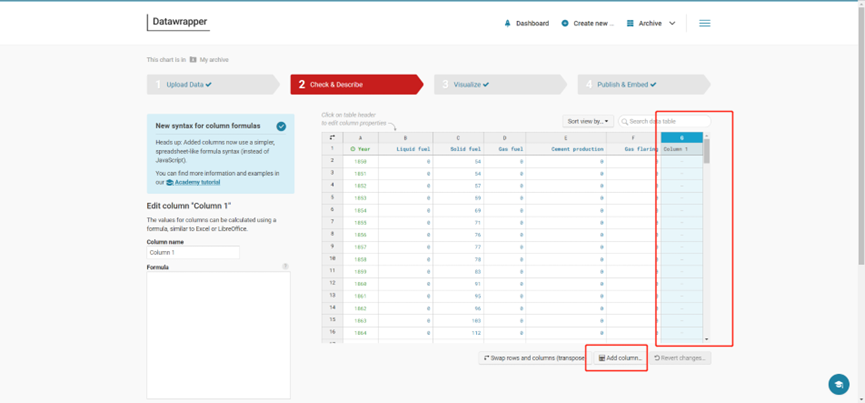Screen dimensions: 865x403
Task: Open the graduation cap help button
Action: click(x=839, y=384)
